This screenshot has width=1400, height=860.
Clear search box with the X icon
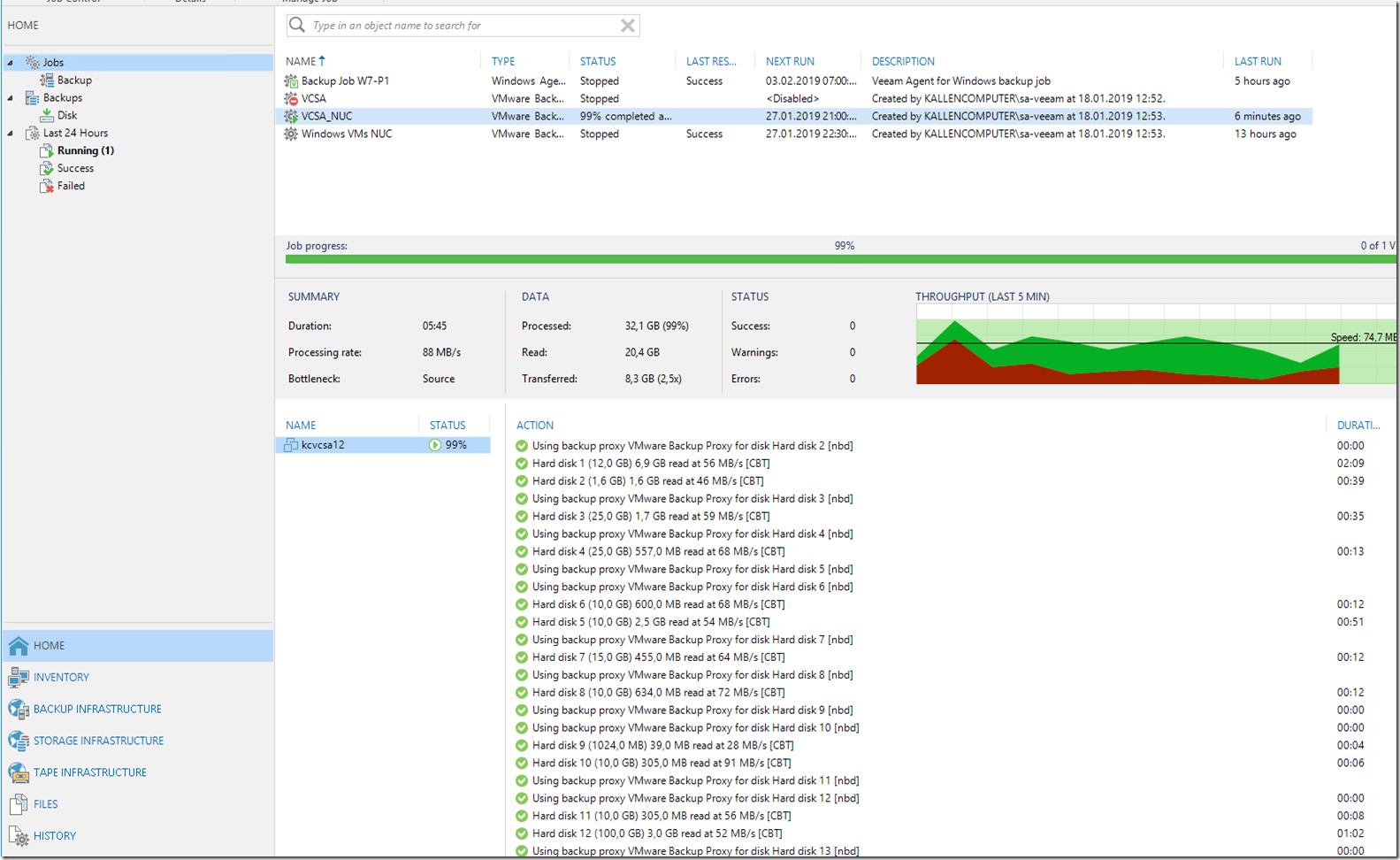pos(628,26)
